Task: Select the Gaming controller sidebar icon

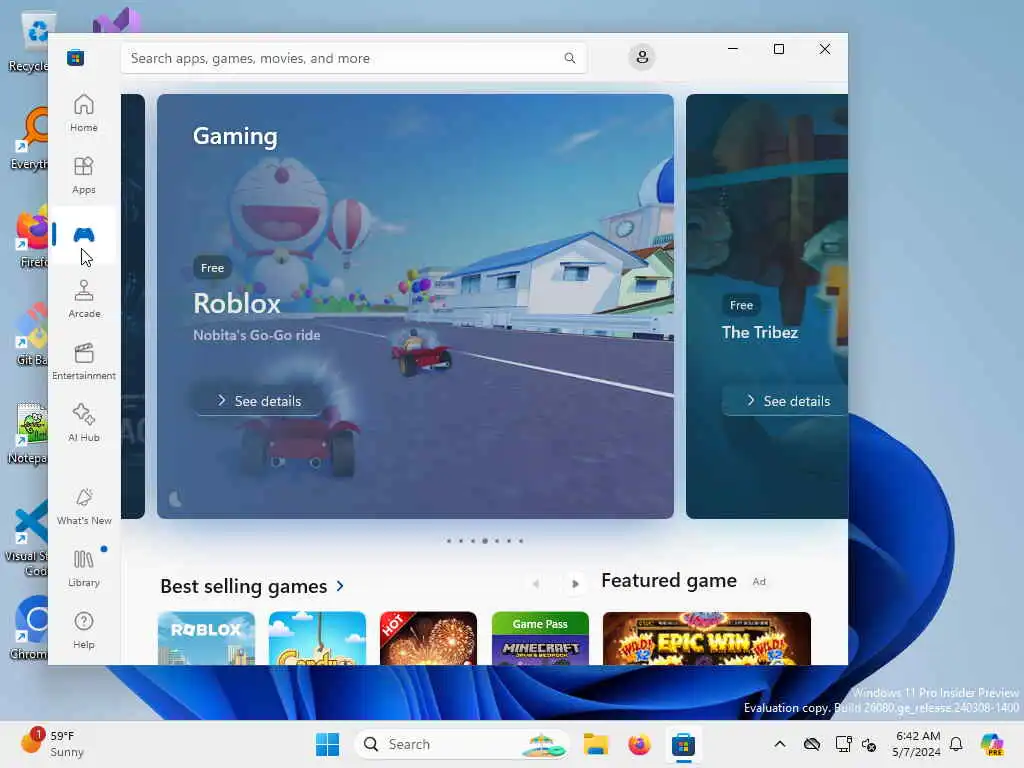Action: pos(84,234)
